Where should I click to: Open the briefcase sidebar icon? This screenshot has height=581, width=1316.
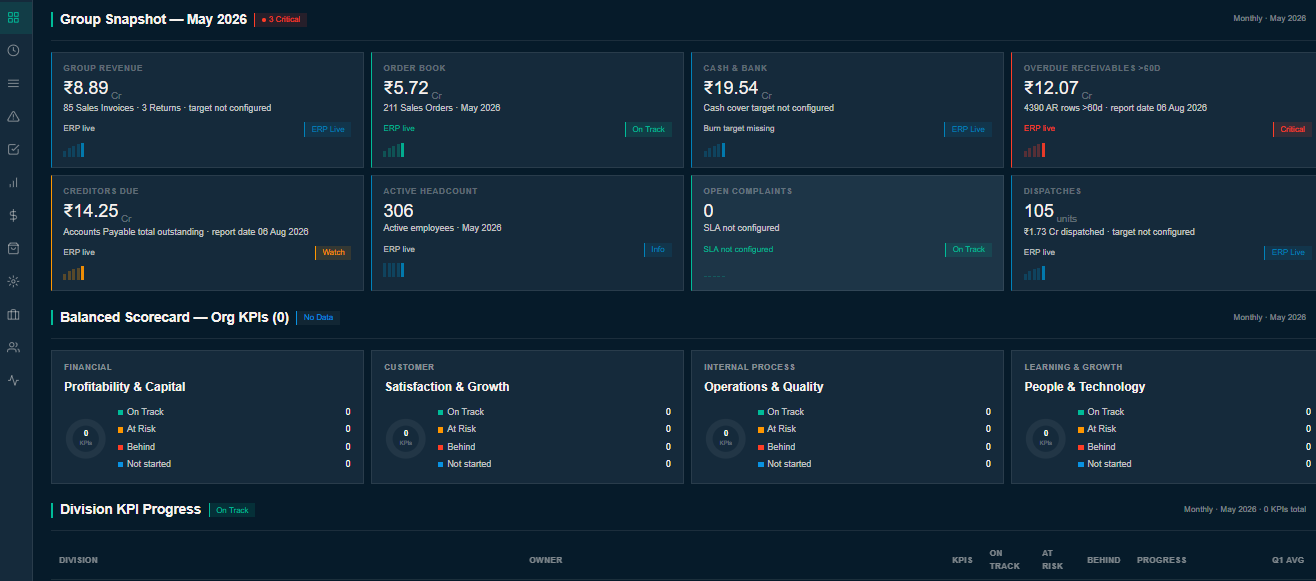tap(13, 314)
